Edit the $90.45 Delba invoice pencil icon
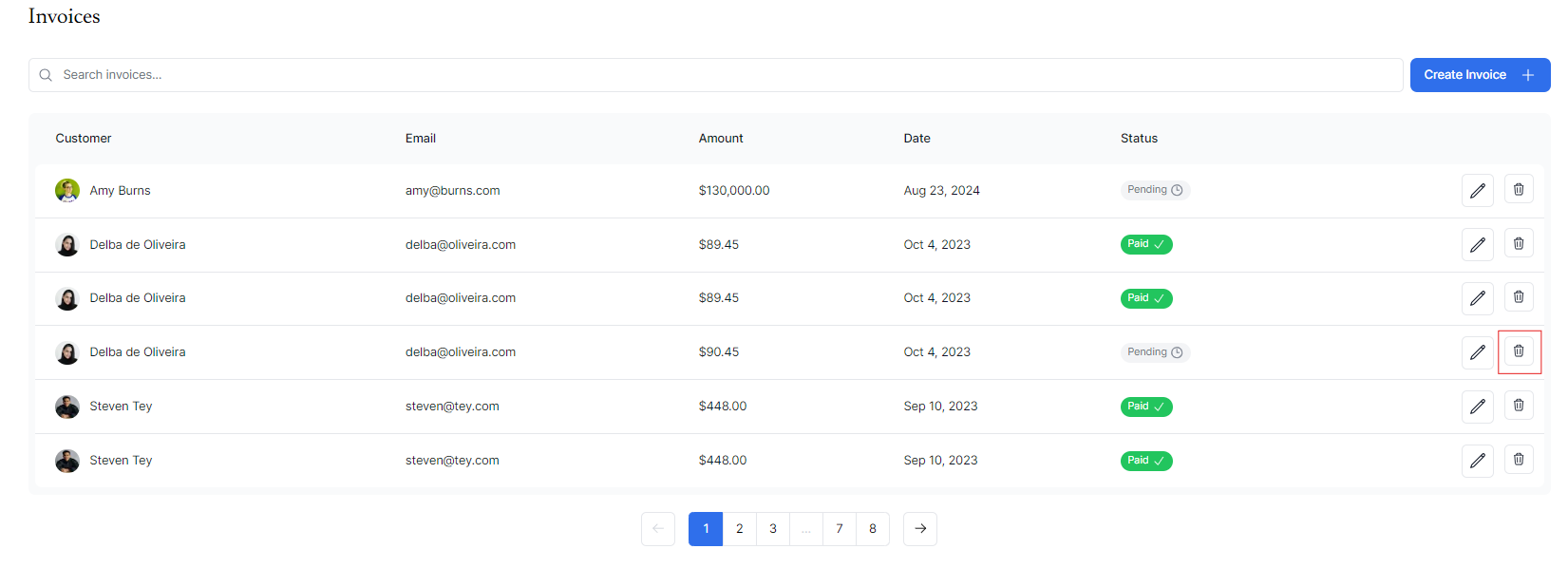 pyautogui.click(x=1477, y=352)
